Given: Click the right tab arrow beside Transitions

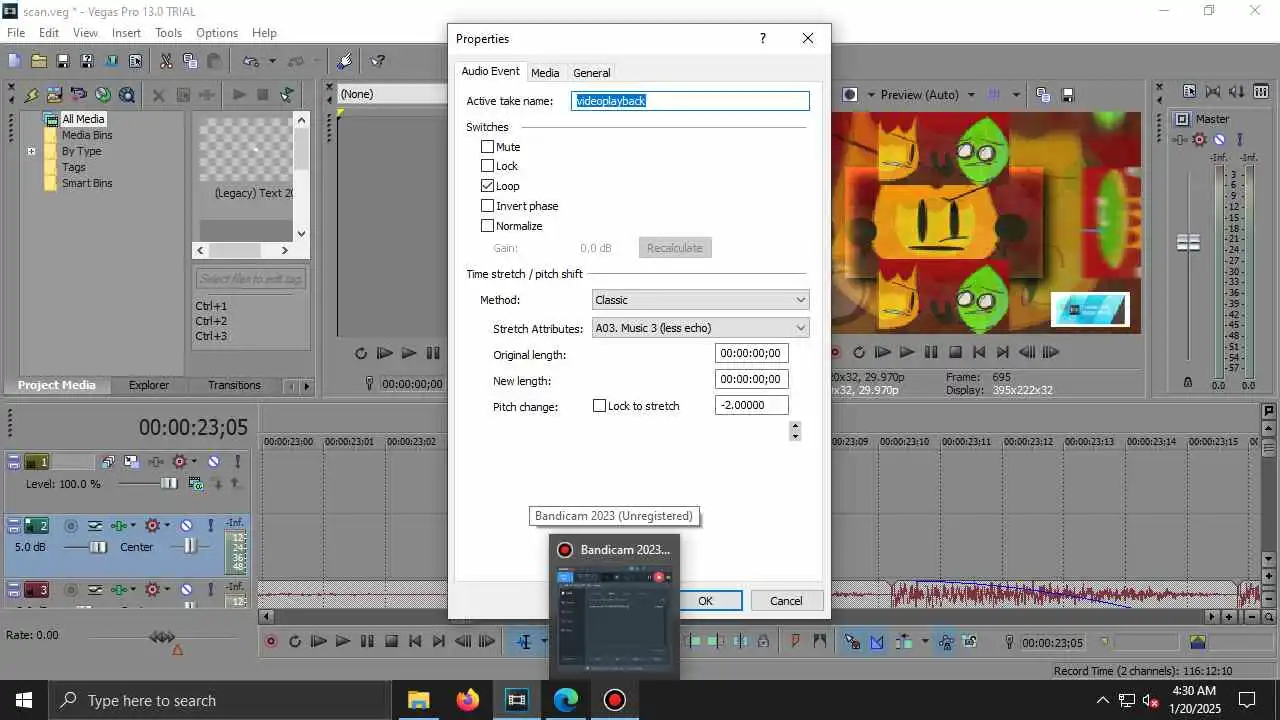Looking at the screenshot, I should coord(307,386).
